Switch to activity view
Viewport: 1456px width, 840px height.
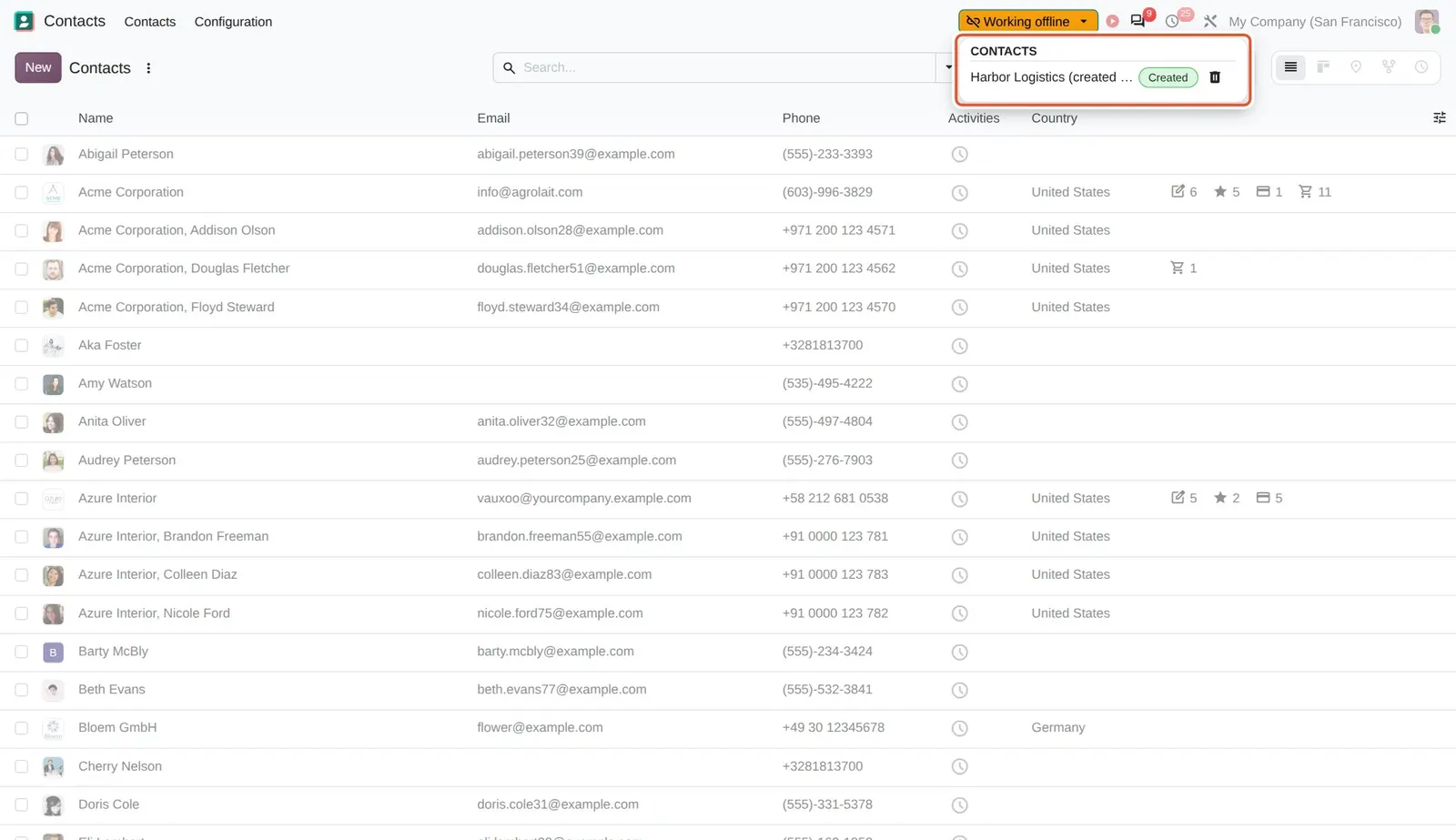(1421, 67)
